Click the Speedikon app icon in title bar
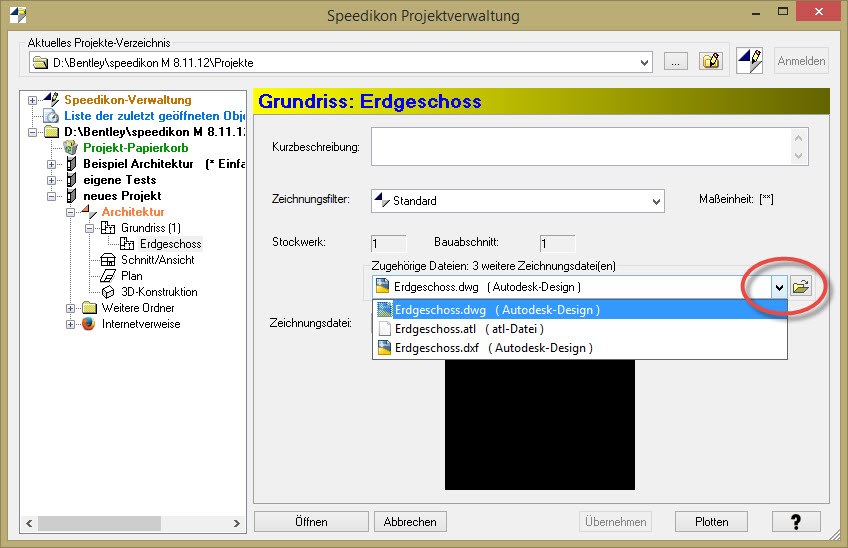The image size is (848, 548). pos(18,15)
